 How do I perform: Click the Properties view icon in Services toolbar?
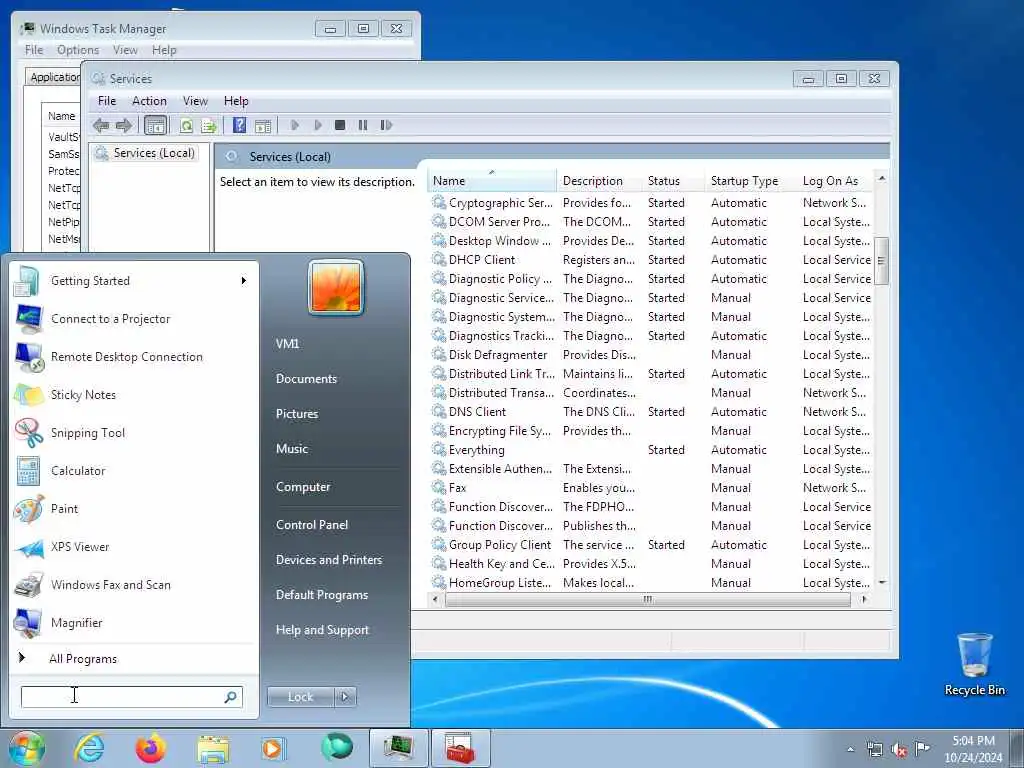point(263,125)
